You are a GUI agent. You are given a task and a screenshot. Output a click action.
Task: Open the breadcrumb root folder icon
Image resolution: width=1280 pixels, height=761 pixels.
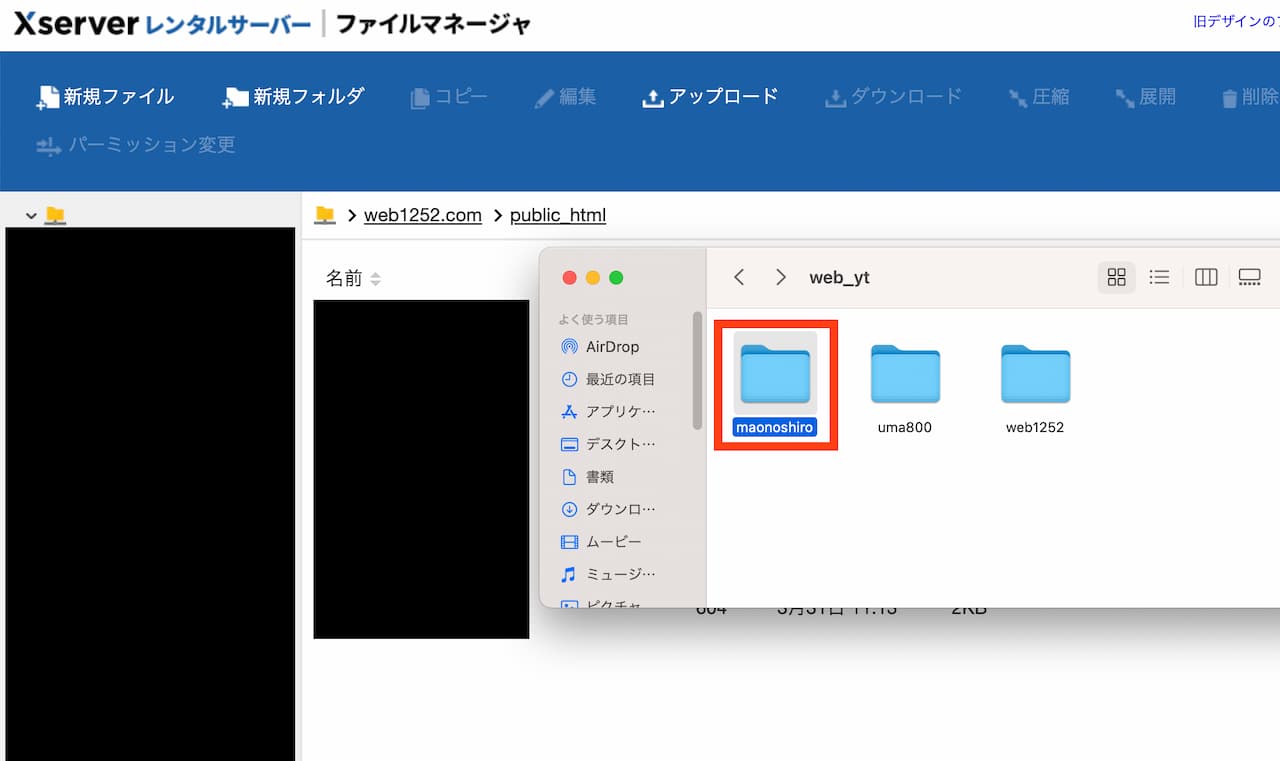tap(324, 215)
